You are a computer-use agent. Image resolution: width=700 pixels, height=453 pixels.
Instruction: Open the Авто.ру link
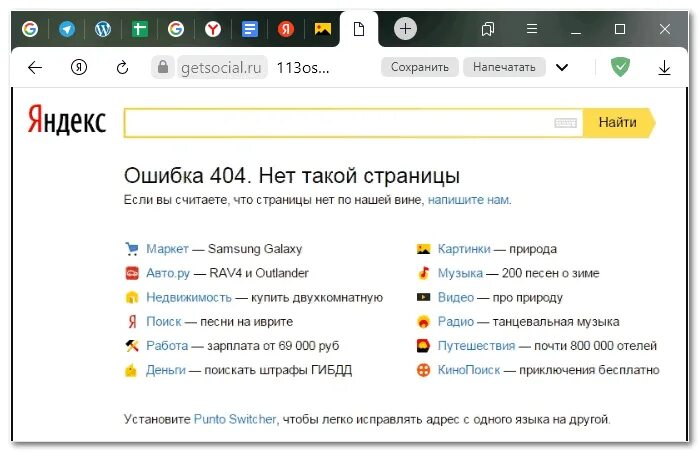[168, 273]
